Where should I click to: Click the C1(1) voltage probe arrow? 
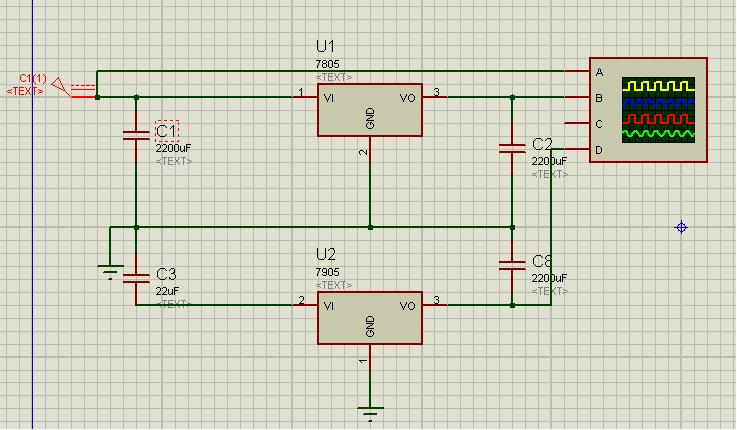60,86
